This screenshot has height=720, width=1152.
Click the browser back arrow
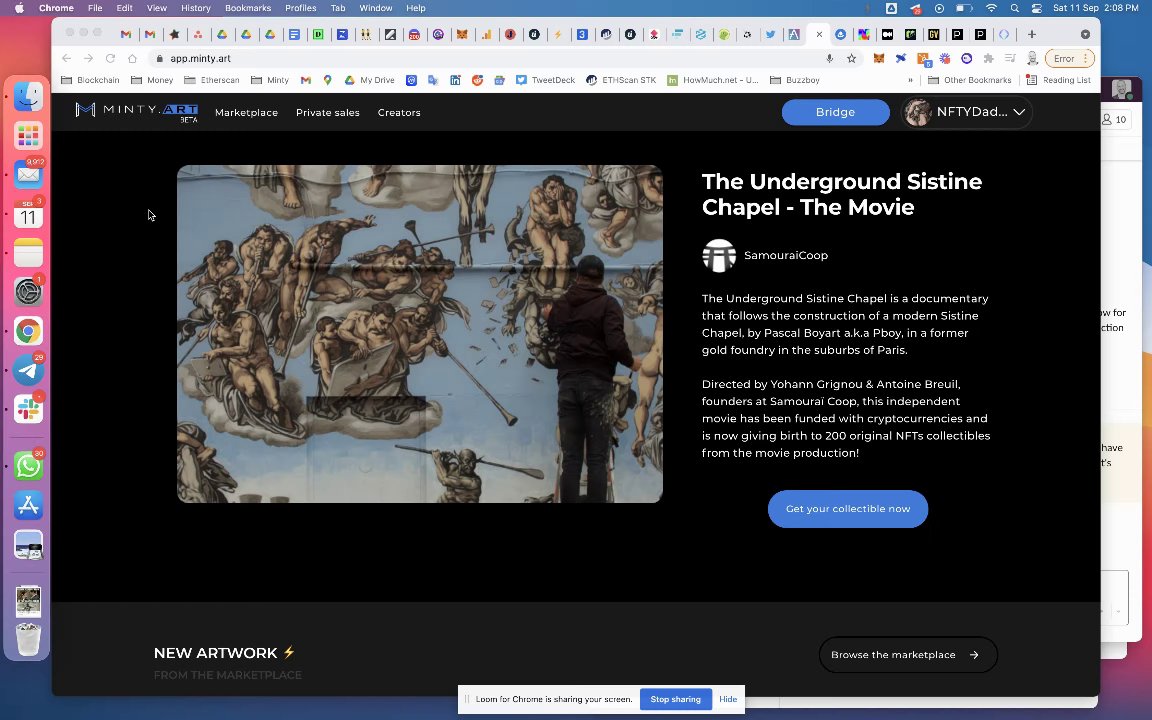pyautogui.click(x=66, y=58)
